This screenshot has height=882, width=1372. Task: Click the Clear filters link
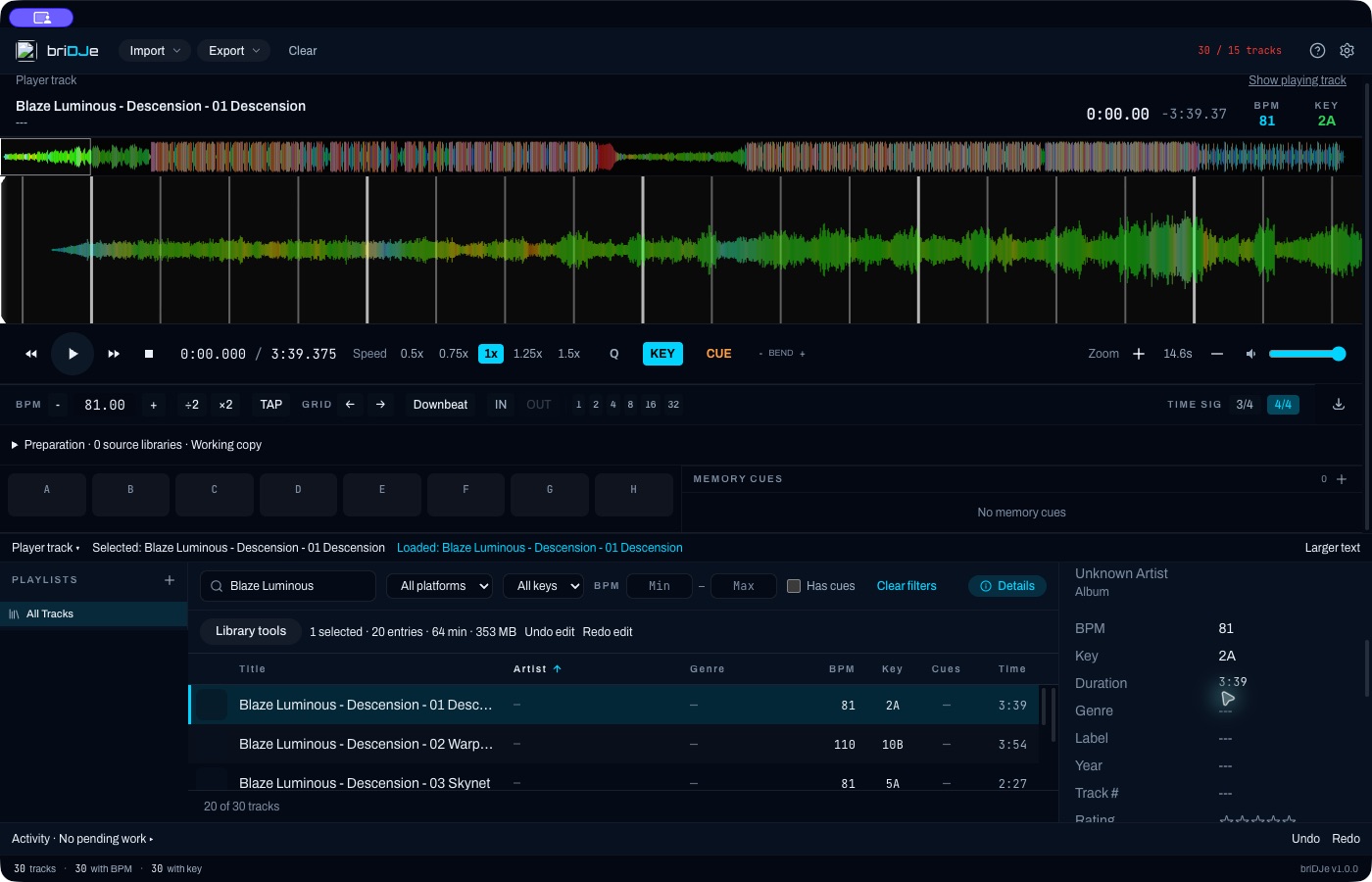click(906, 586)
